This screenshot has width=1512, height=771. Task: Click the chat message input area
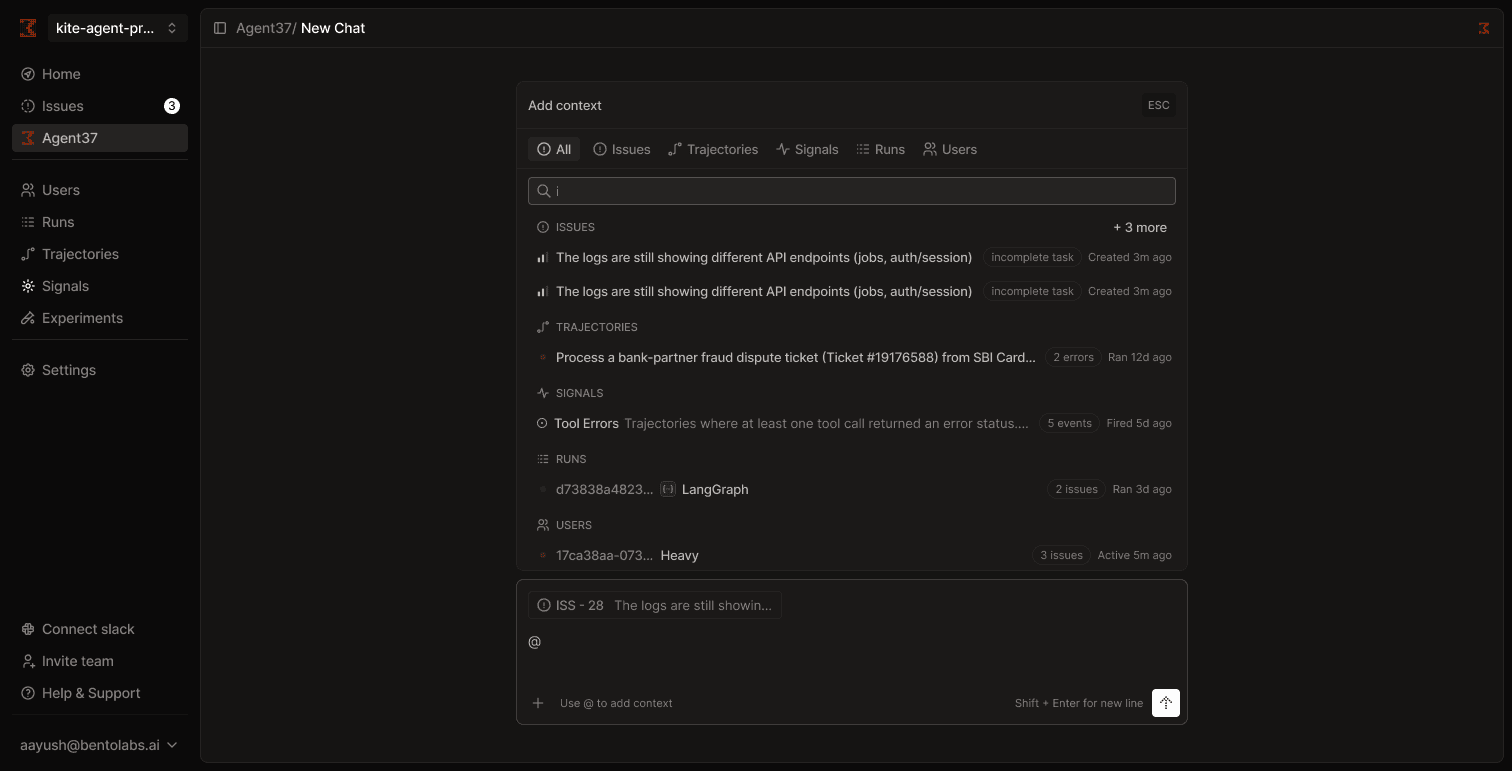[852, 642]
